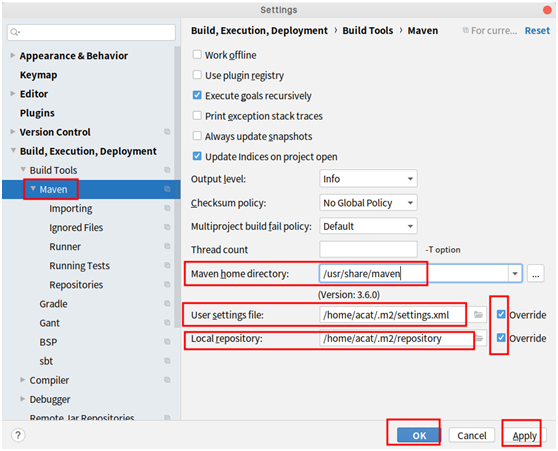Open the Runner settings page
This screenshot has height=451, width=558.
[x=65, y=247]
